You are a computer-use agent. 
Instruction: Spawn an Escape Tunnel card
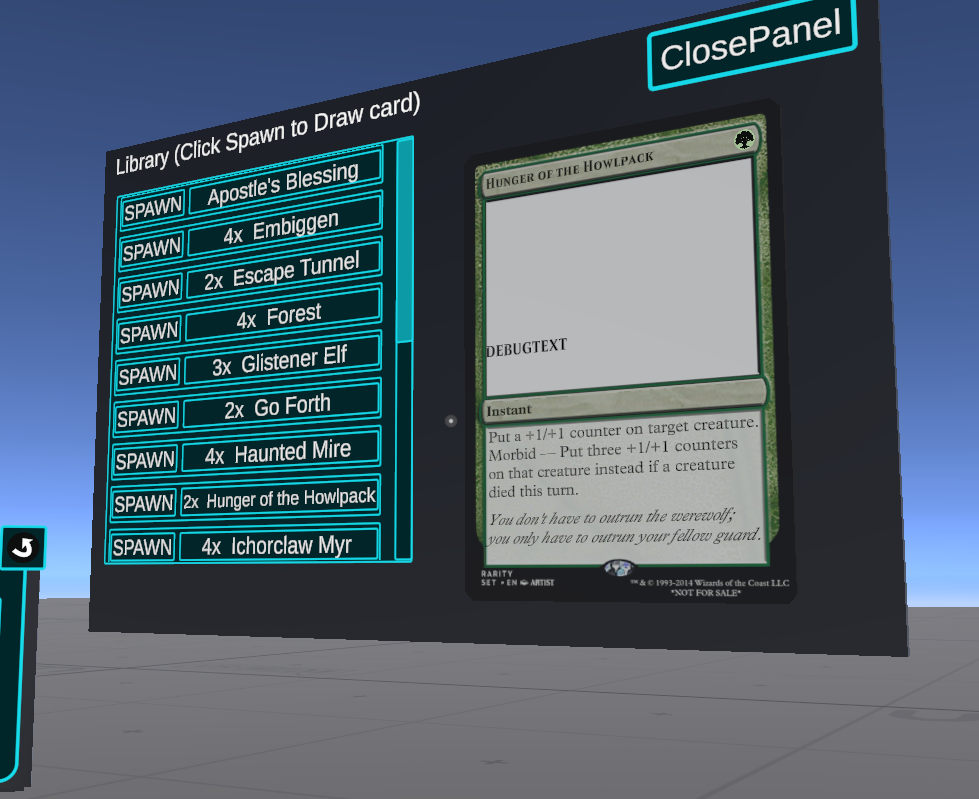coord(150,292)
